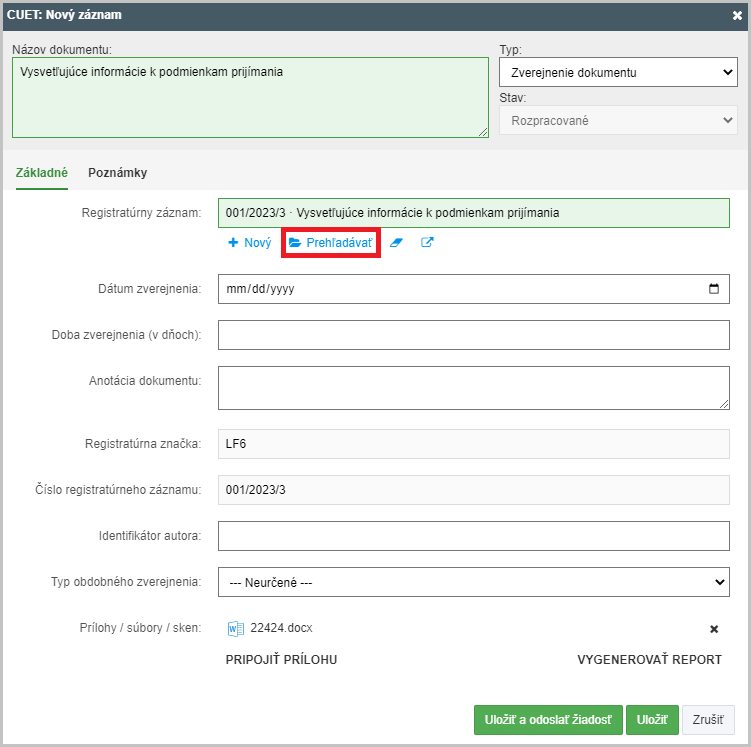Screen dimensions: 751x747
Task: Expand the Stav dropdown Rozpracované
Action: click(618, 120)
